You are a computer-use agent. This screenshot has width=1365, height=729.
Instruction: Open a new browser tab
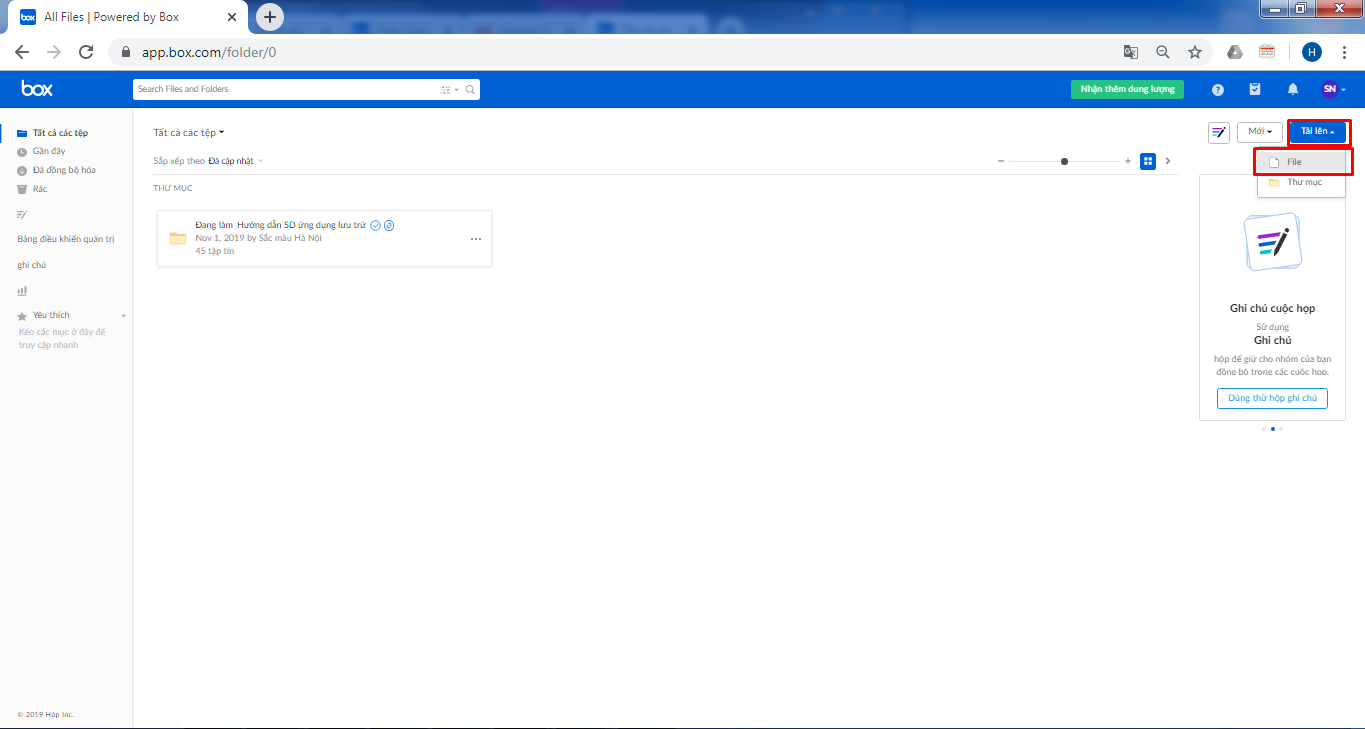coord(269,17)
